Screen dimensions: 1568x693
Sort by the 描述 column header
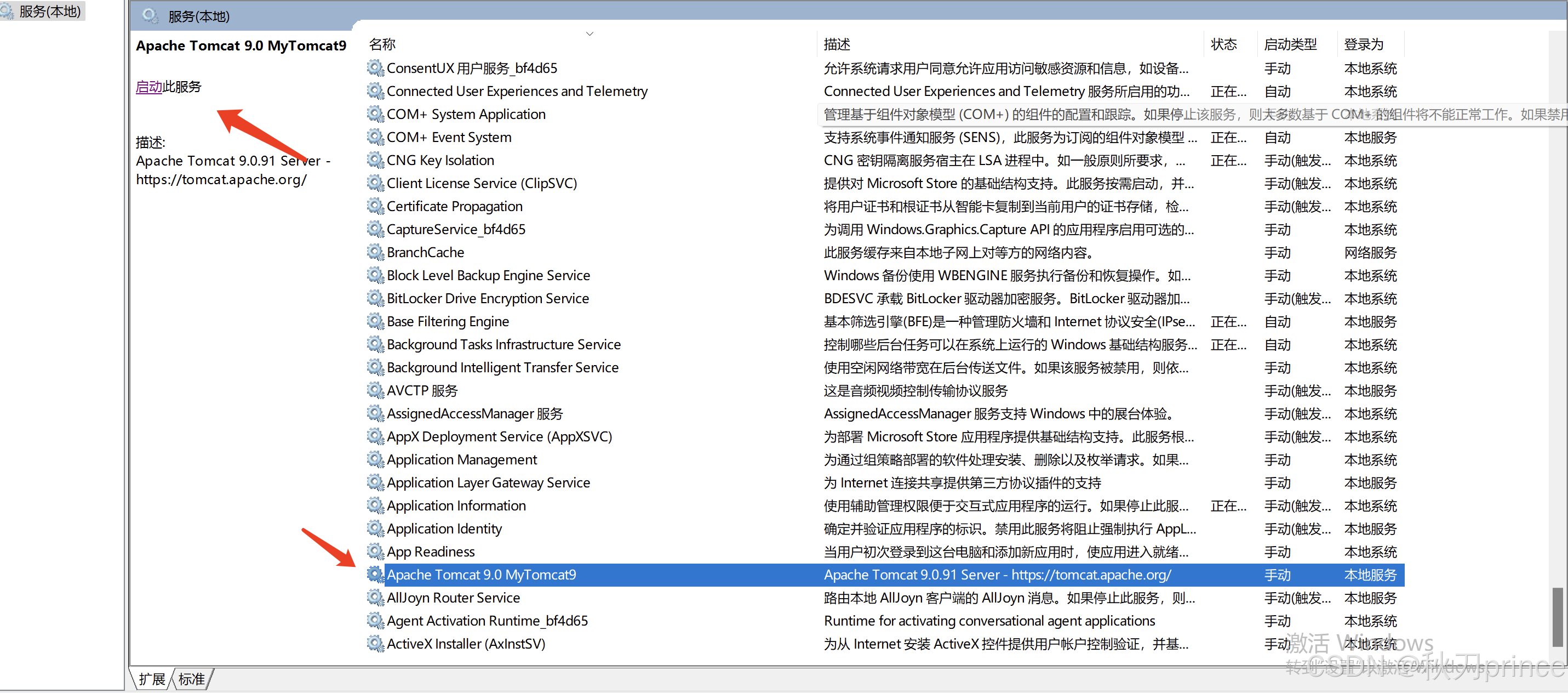837,44
